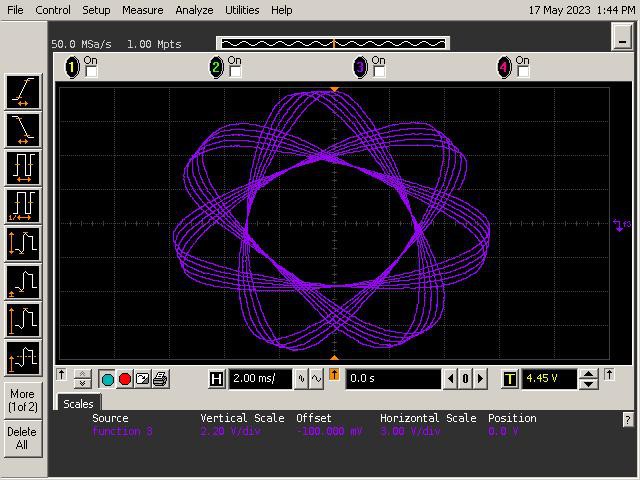Image resolution: width=640 pixels, height=480 pixels.
Task: Open the Measure menu
Action: [x=142, y=10]
